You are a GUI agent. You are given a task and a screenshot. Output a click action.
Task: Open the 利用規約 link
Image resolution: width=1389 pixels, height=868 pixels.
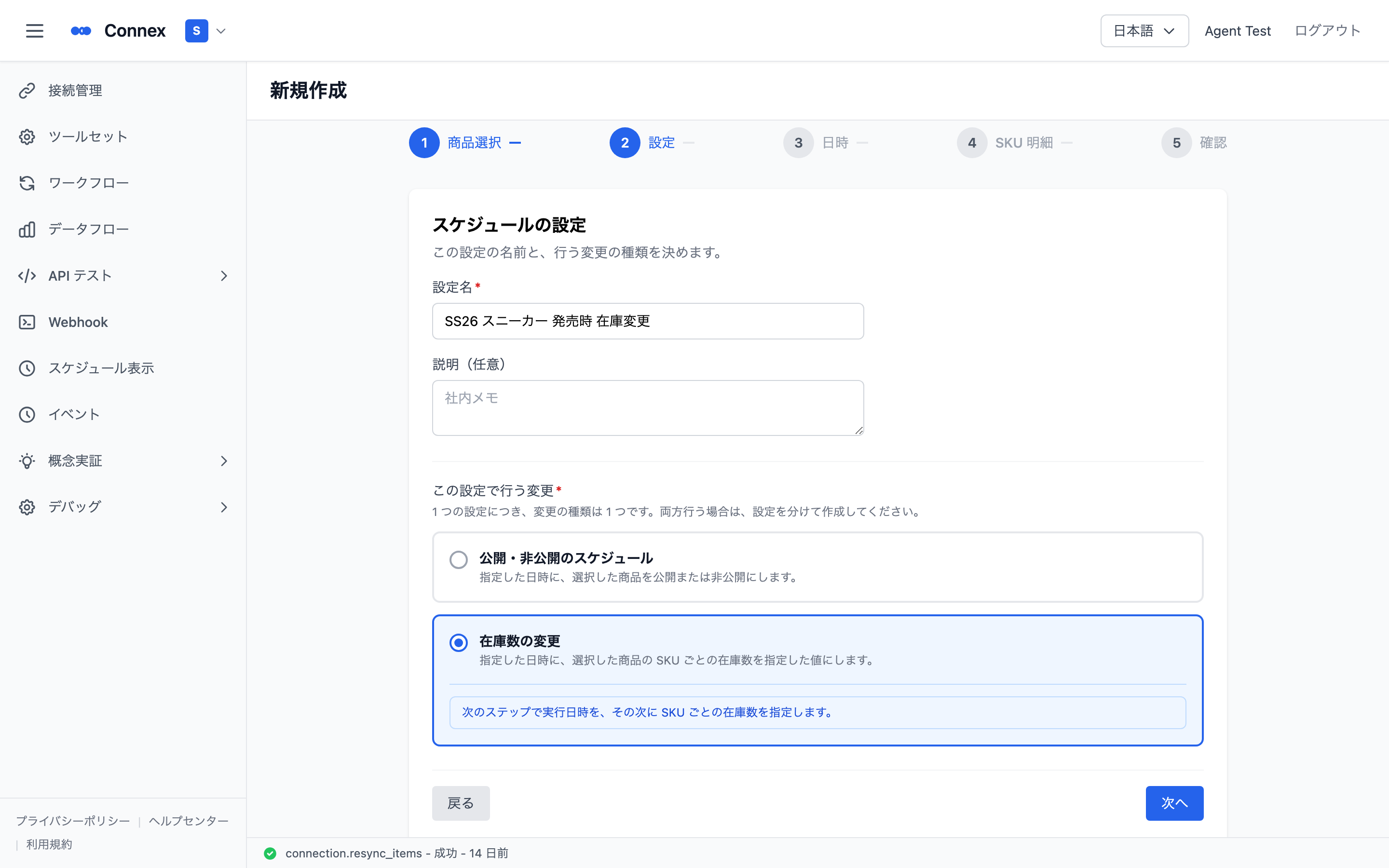pyautogui.click(x=49, y=844)
